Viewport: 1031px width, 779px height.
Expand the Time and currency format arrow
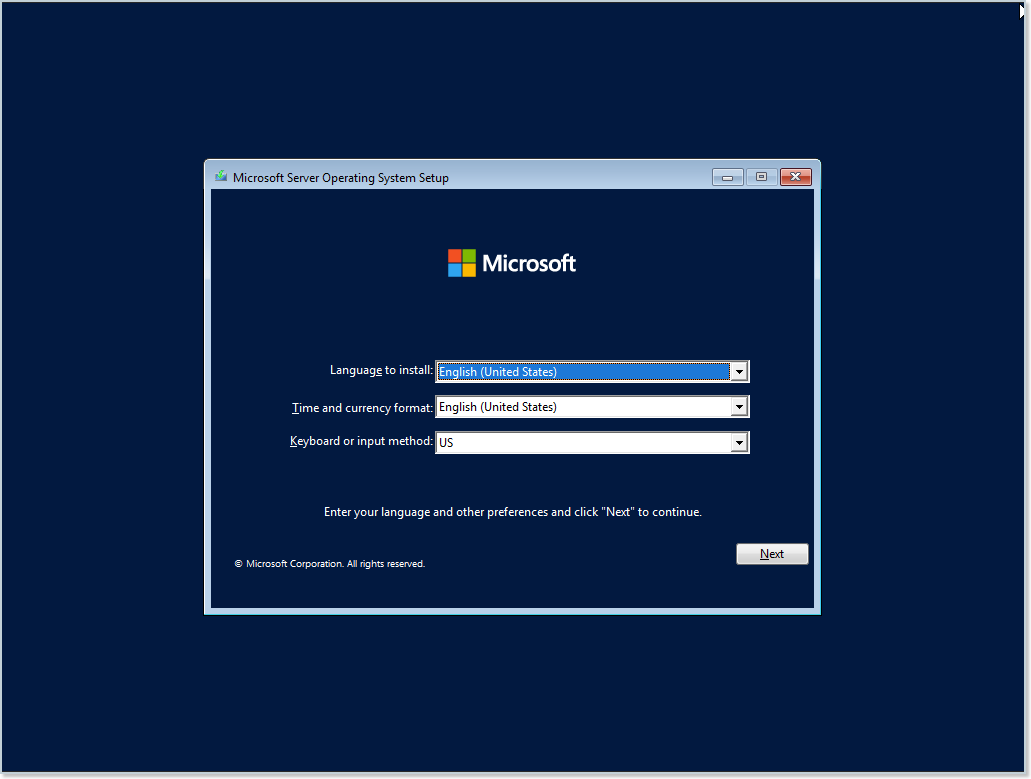(739, 408)
